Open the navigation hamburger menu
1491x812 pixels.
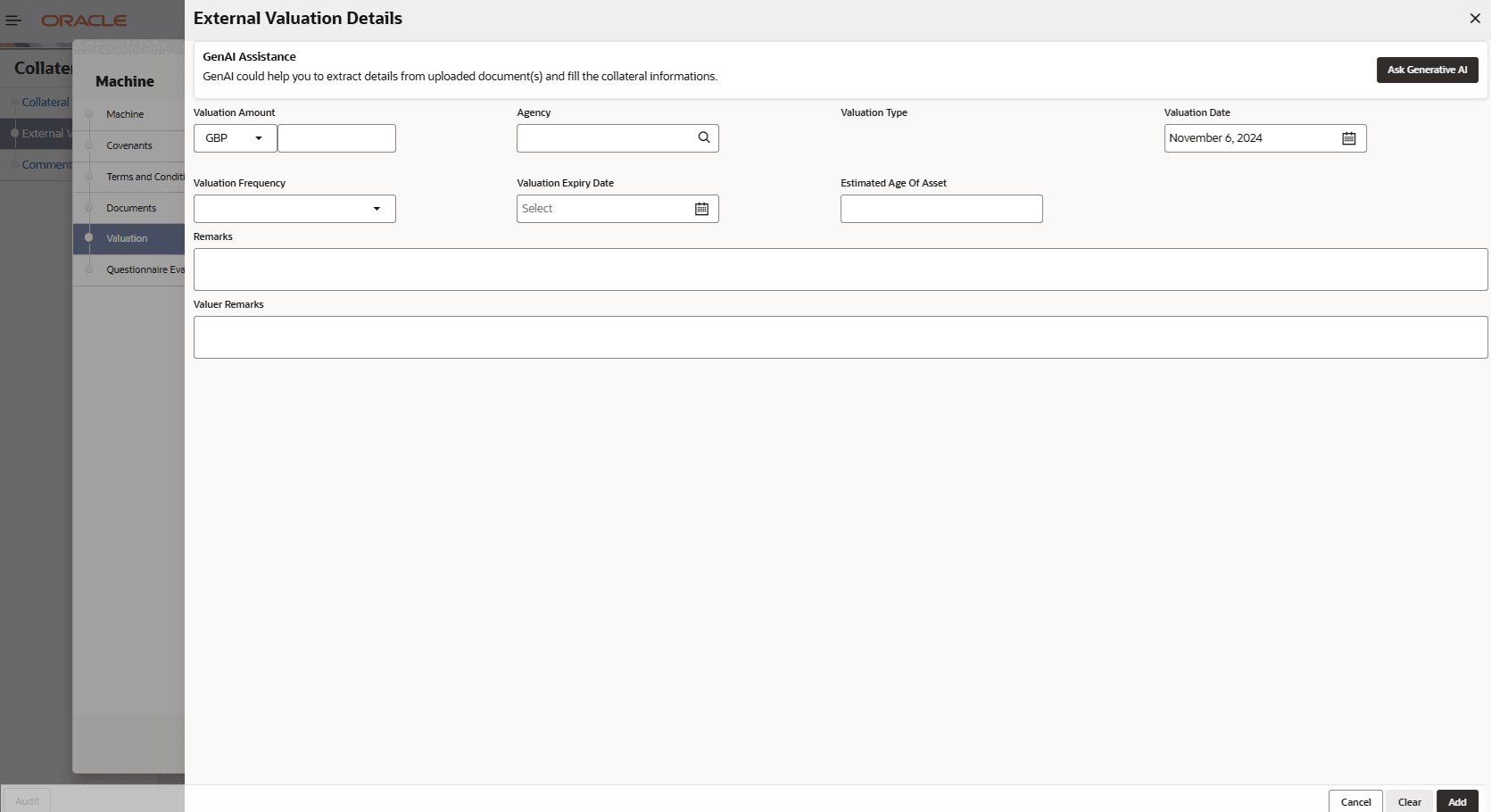(x=13, y=20)
